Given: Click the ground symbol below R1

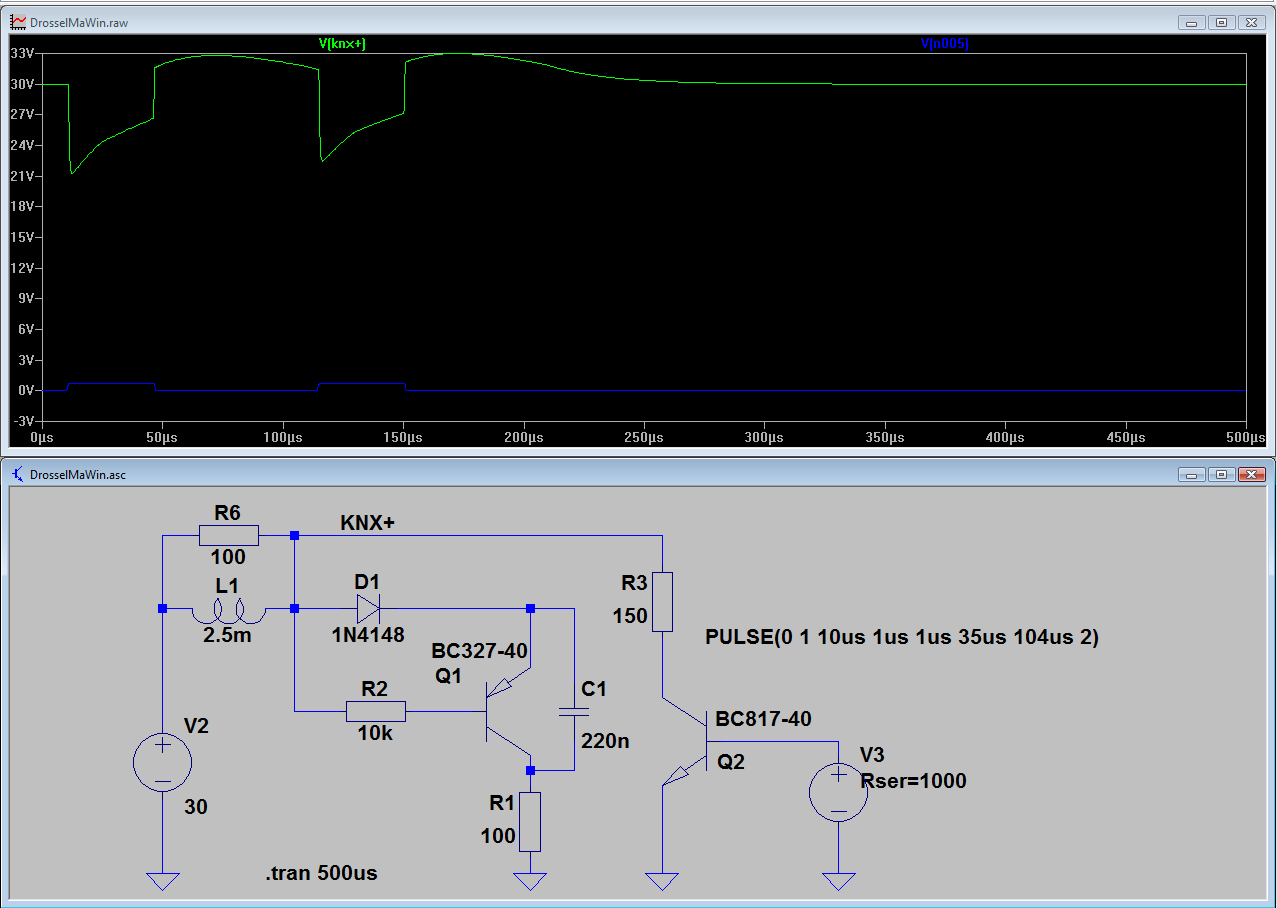Looking at the screenshot, I should tap(530, 881).
